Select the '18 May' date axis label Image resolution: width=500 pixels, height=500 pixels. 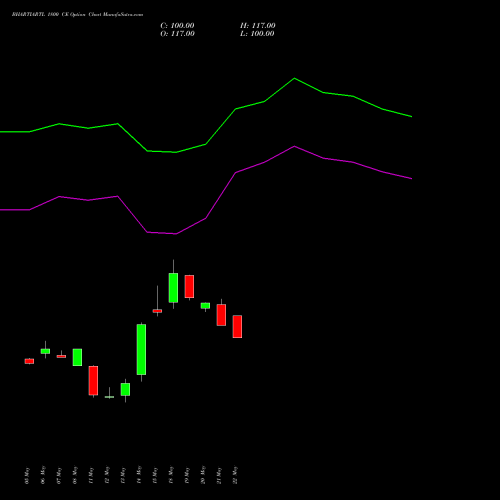[171, 475]
